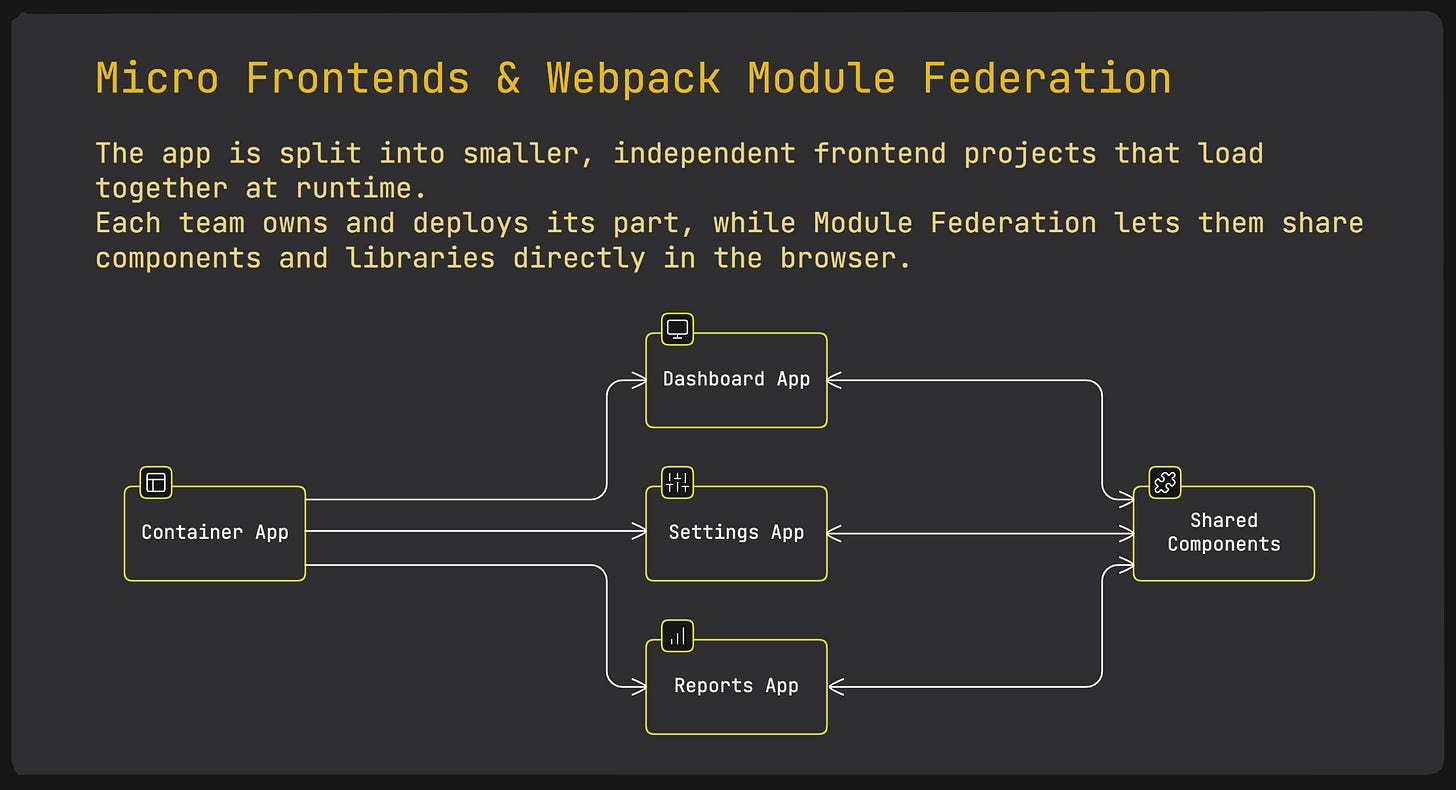The image size is (1456, 790).
Task: Click the monitor icon above Dashboard App
Action: (x=675, y=328)
